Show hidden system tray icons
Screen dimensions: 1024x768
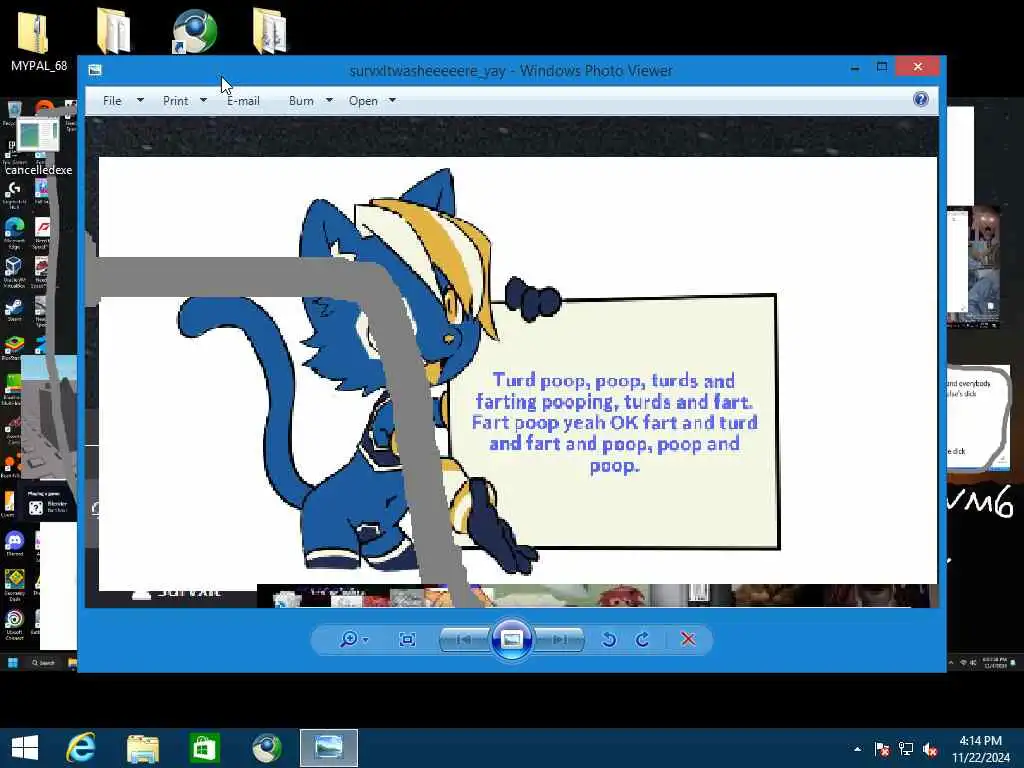point(857,749)
